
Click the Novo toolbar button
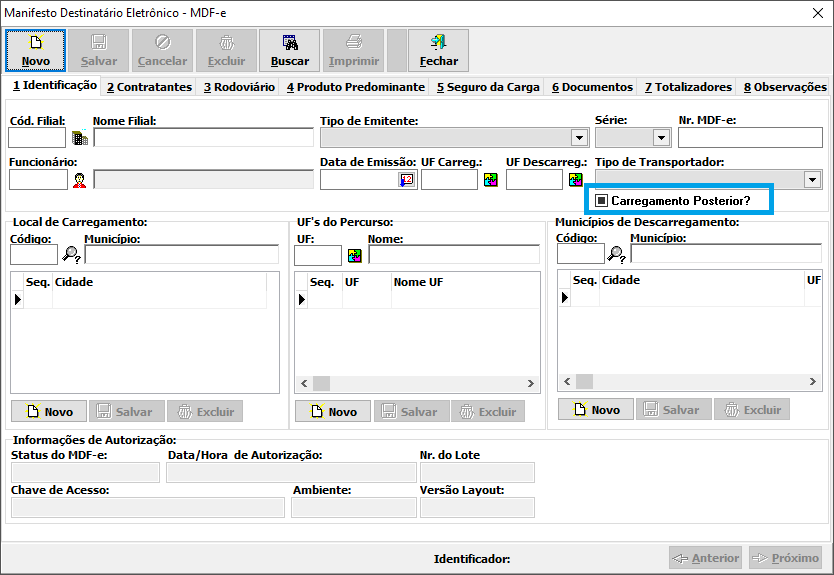tap(35, 50)
